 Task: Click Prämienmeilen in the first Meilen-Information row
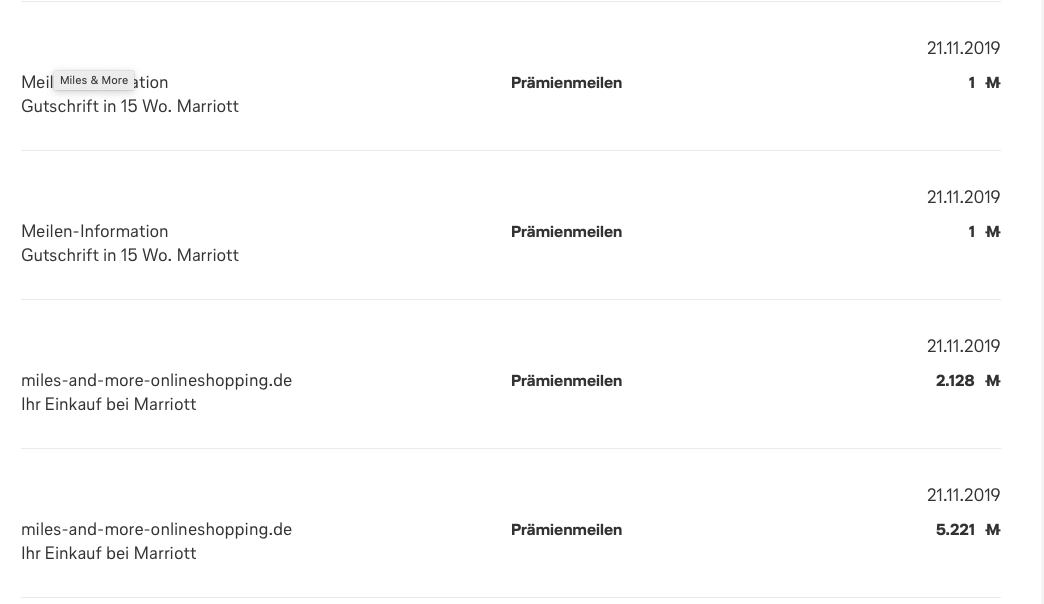click(566, 83)
